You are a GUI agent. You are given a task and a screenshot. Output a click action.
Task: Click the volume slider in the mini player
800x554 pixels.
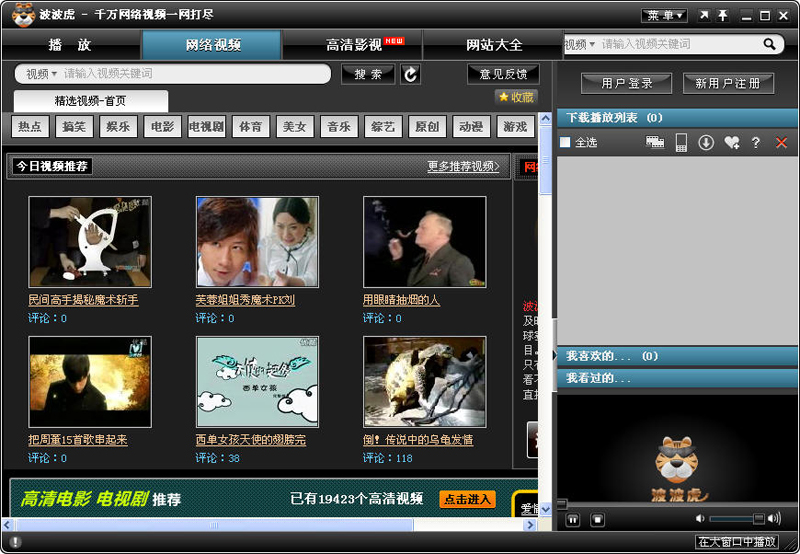736,519
